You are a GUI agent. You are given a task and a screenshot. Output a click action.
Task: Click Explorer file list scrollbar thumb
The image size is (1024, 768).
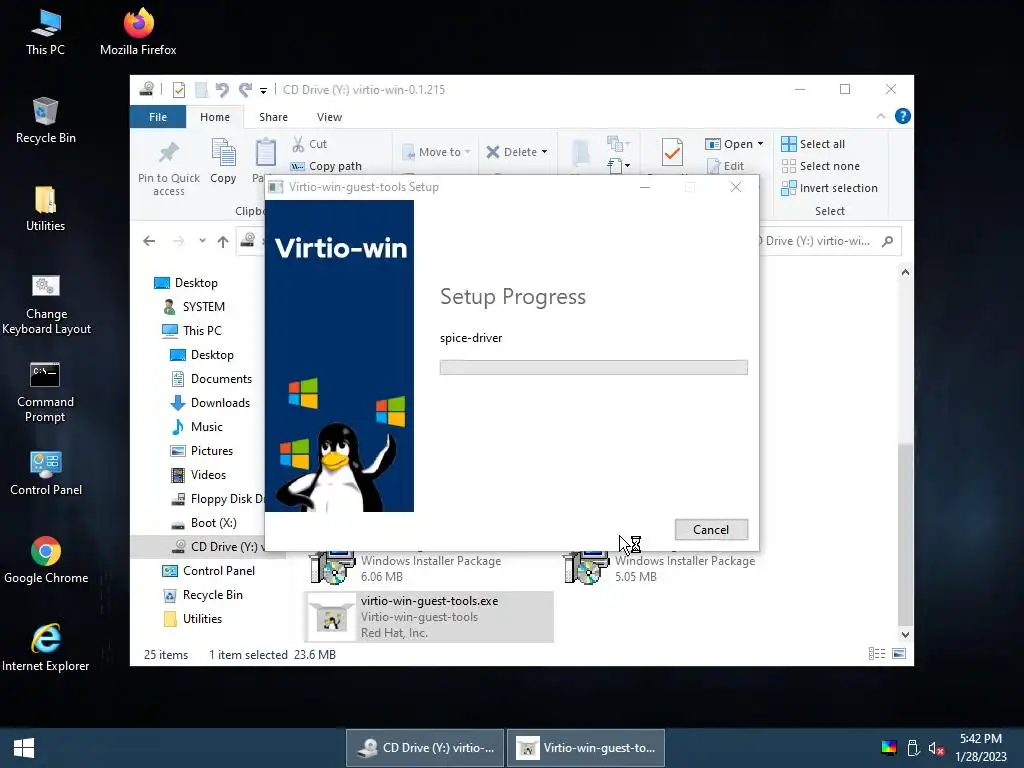(x=904, y=534)
